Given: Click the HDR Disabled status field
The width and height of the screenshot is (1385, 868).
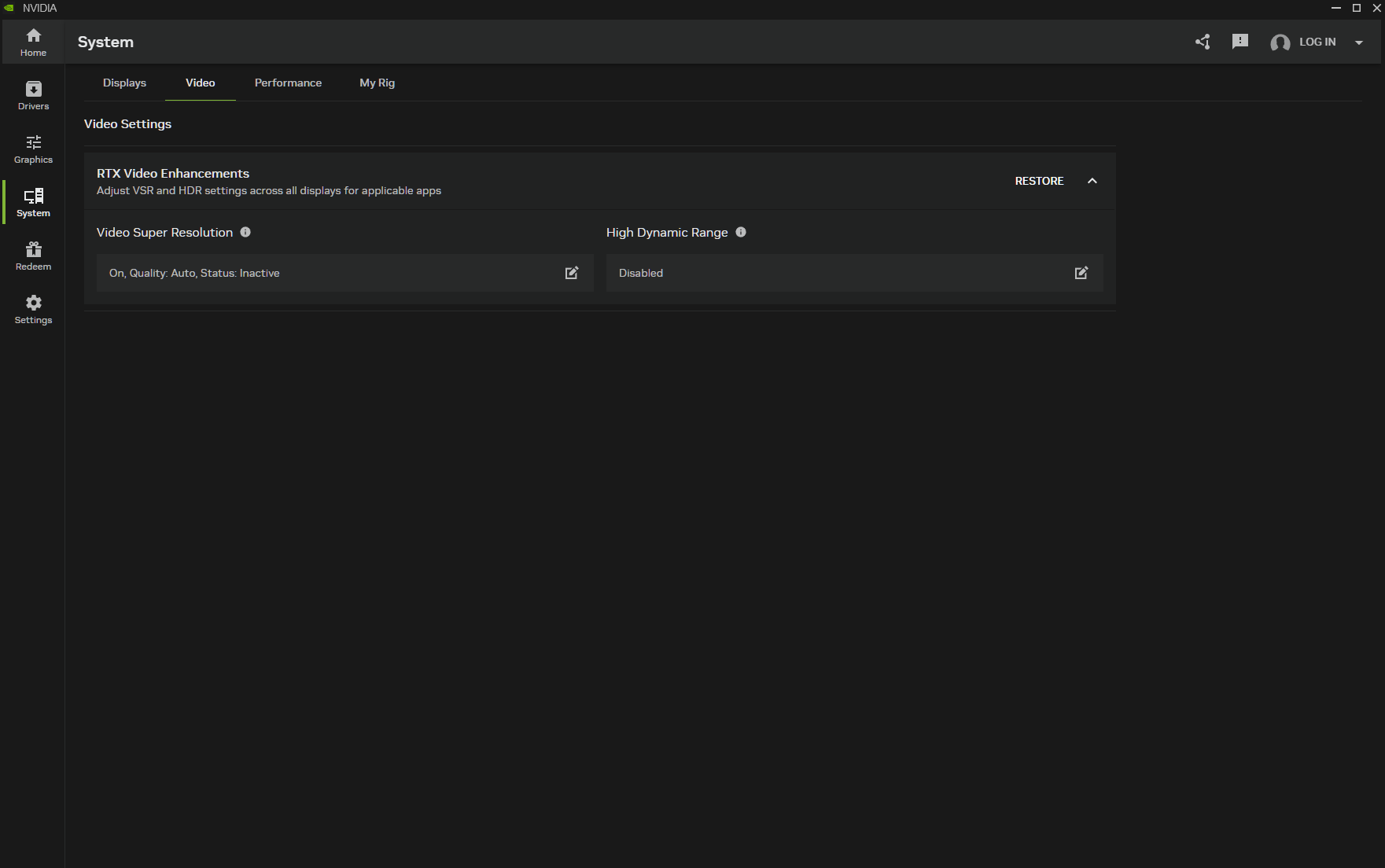Looking at the screenshot, I should (x=854, y=273).
